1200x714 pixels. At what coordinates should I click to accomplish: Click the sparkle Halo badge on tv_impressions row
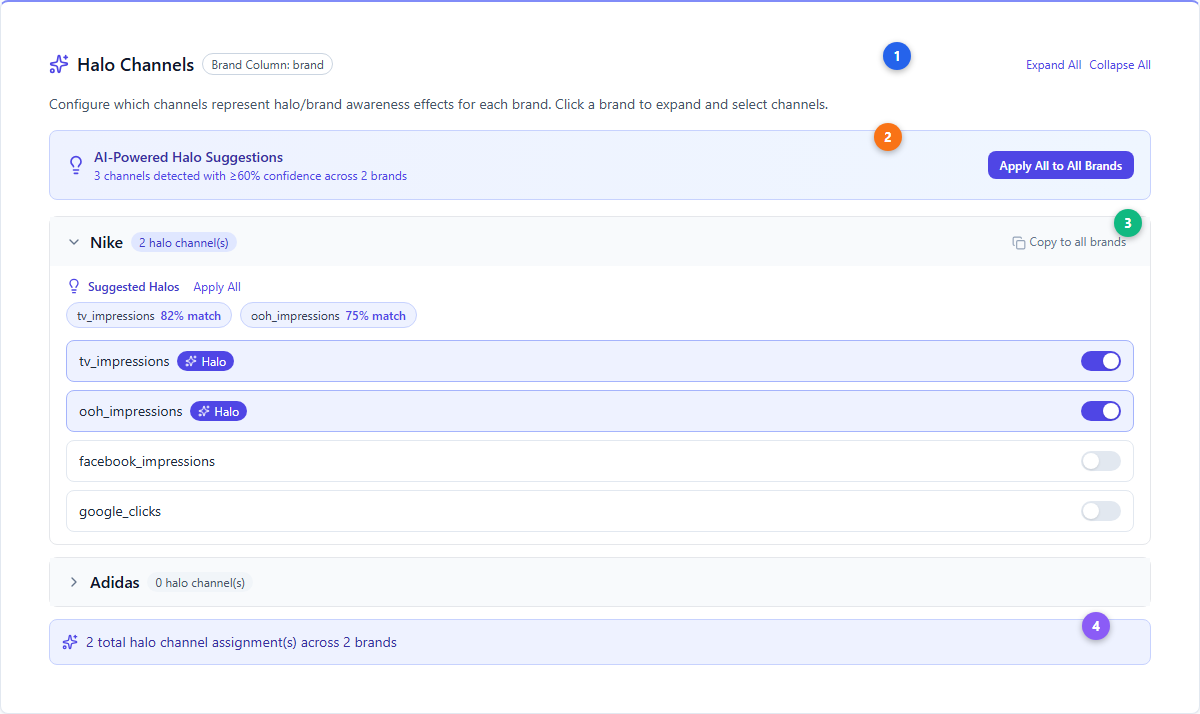(x=205, y=361)
